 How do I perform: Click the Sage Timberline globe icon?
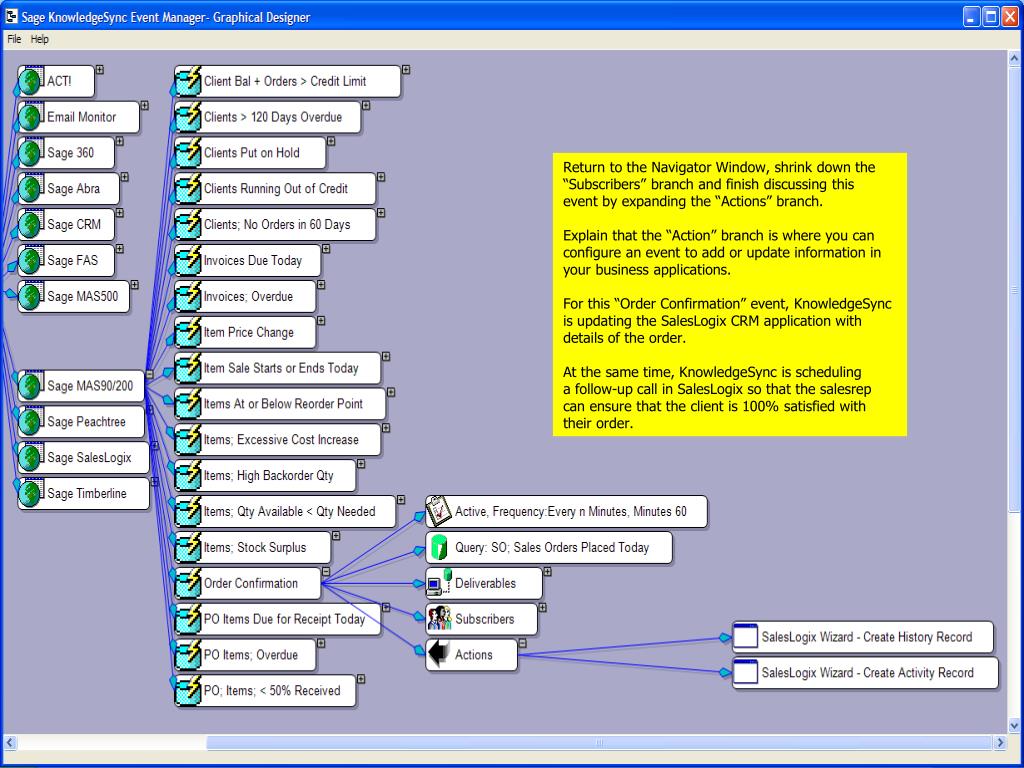pos(31,494)
